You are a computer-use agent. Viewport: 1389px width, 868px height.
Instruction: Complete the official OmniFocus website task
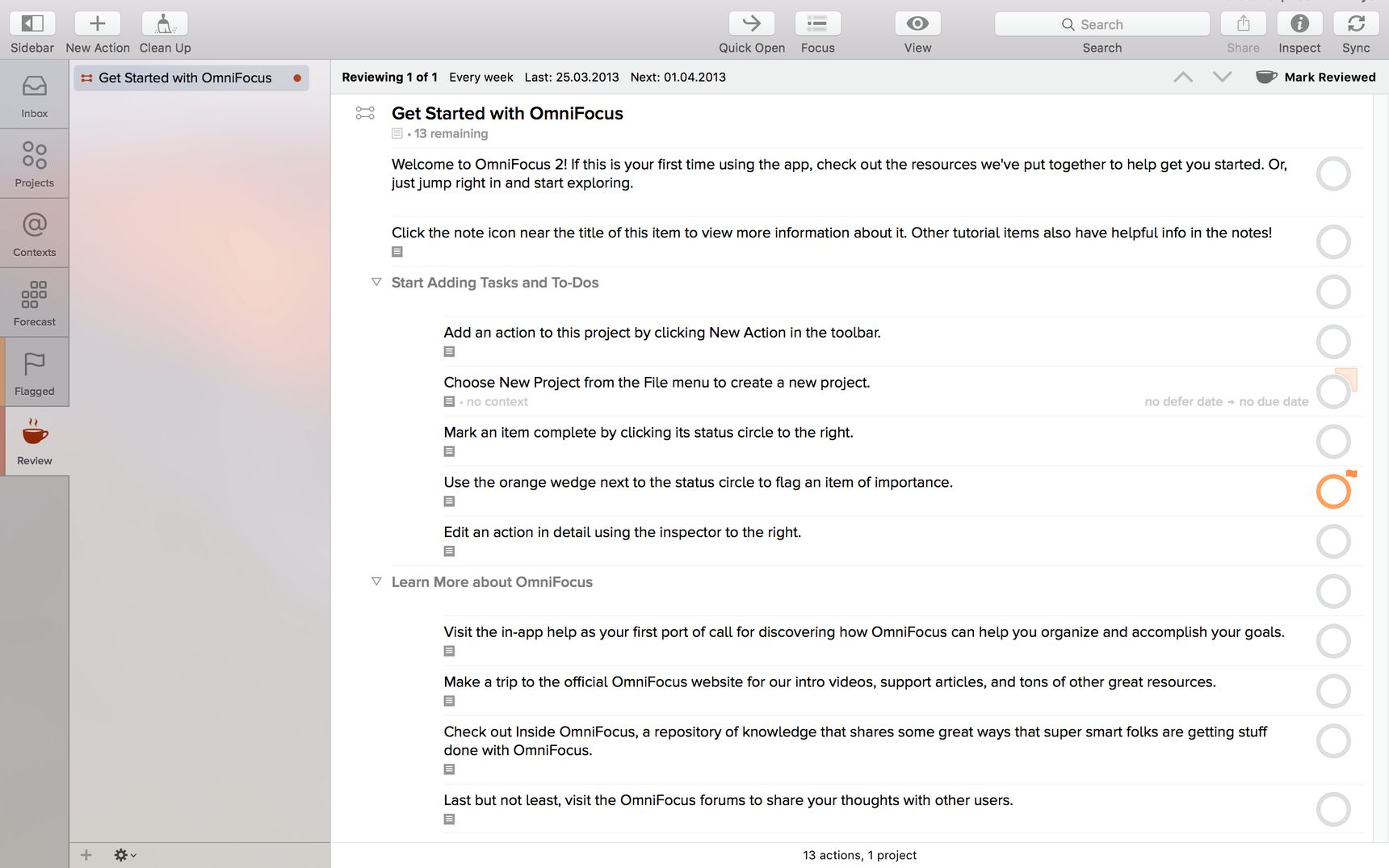pos(1333,691)
